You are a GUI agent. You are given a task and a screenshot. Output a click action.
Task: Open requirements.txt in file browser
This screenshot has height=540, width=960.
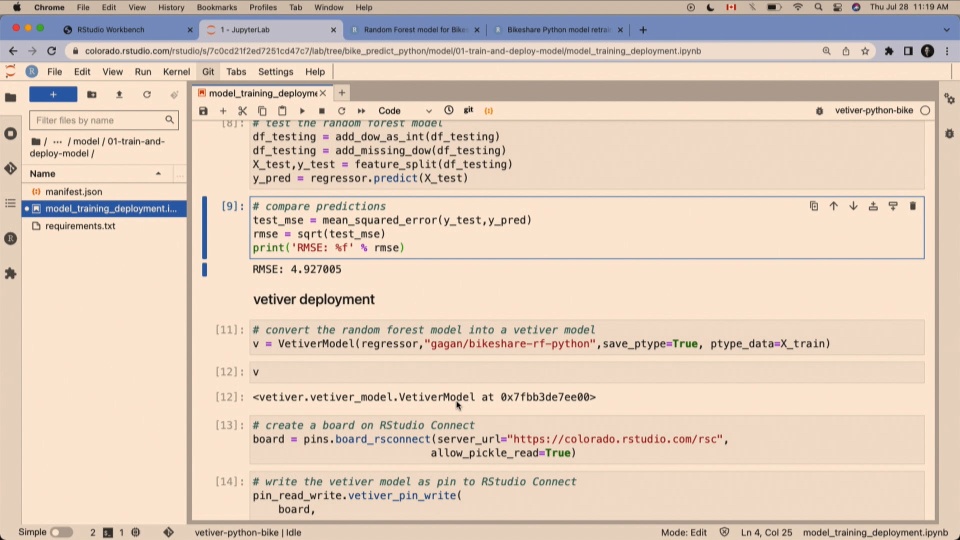click(80, 226)
